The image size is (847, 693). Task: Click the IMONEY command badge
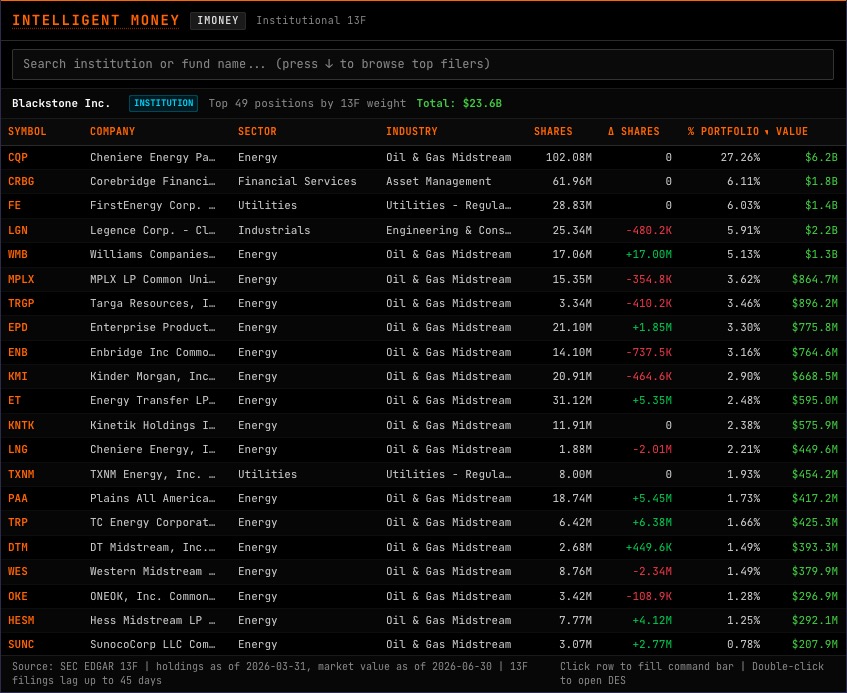click(218, 21)
